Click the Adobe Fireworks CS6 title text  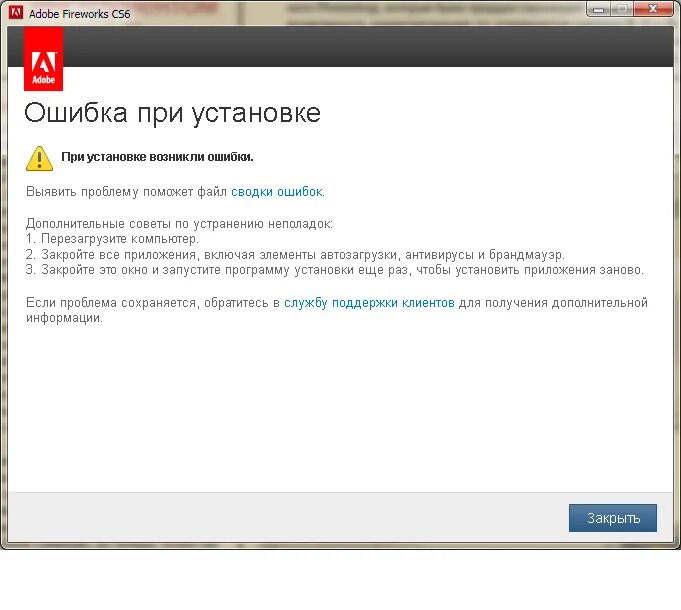click(x=79, y=14)
